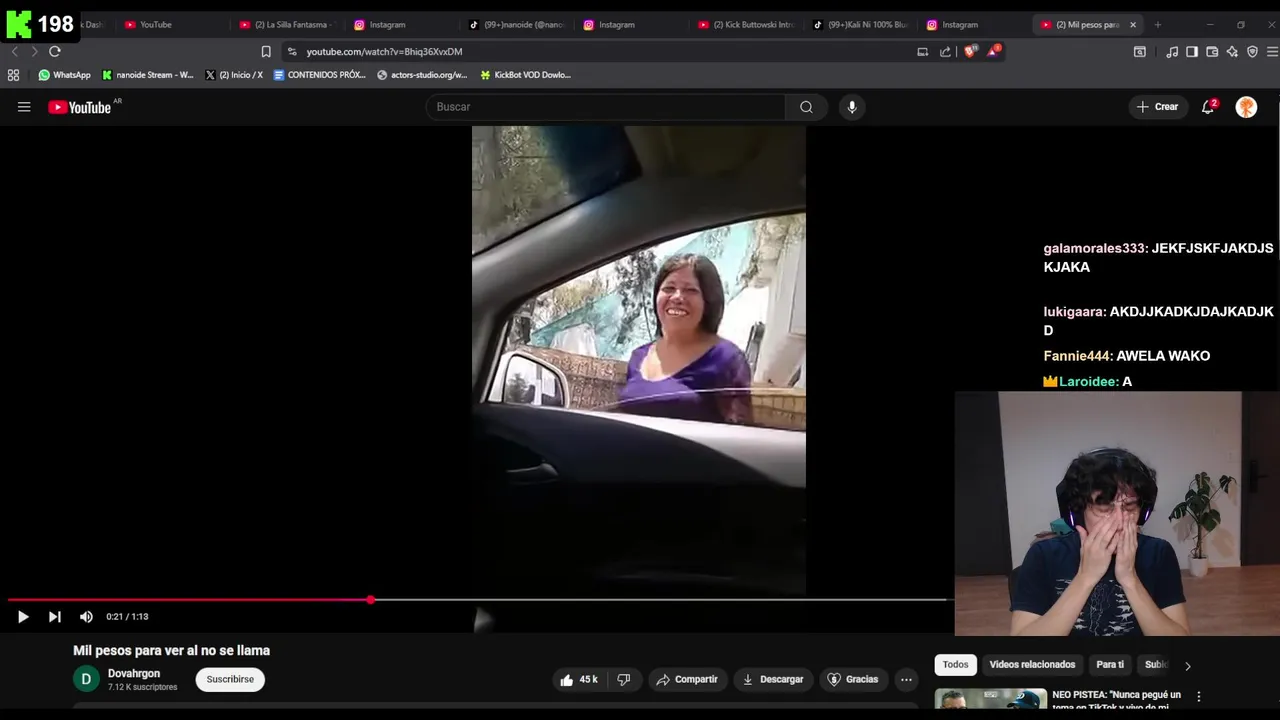The height and width of the screenshot is (720, 1280).
Task: Switch to the Kali Ni 100% Blu tab
Action: click(x=862, y=24)
